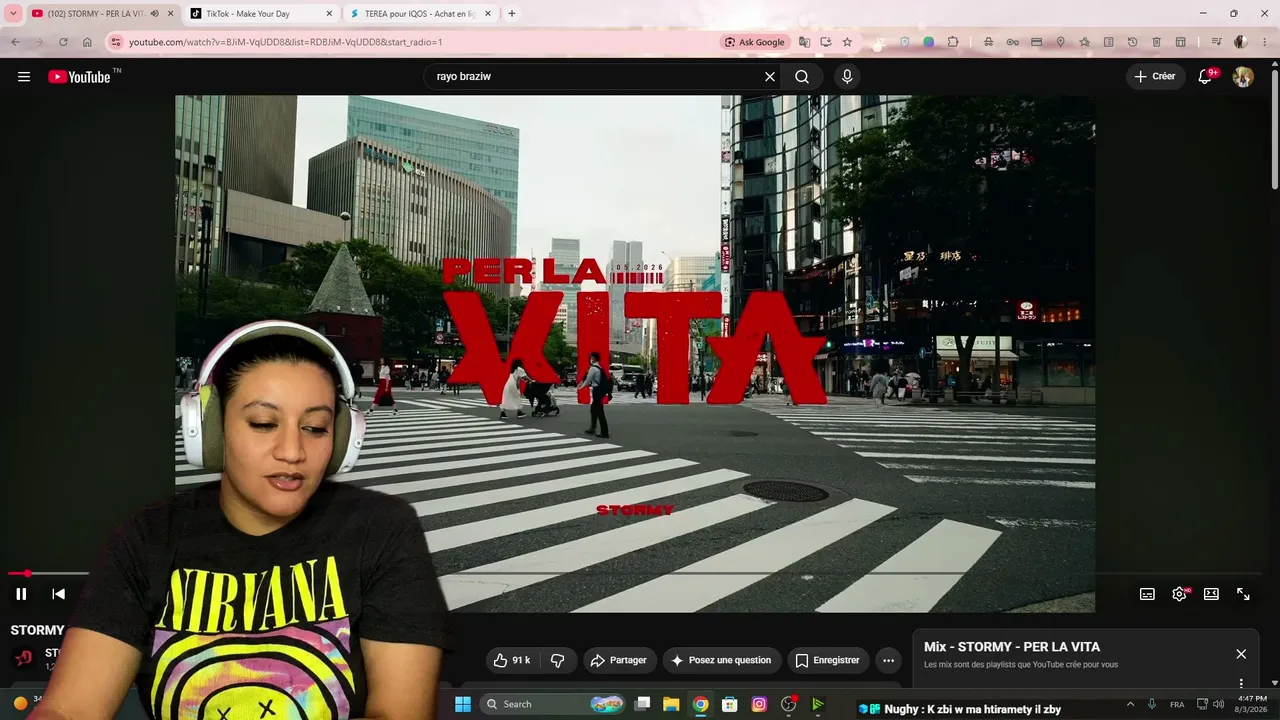This screenshot has width=1280, height=720.
Task: Open Microsoft Store from the taskbar
Action: (x=730, y=704)
